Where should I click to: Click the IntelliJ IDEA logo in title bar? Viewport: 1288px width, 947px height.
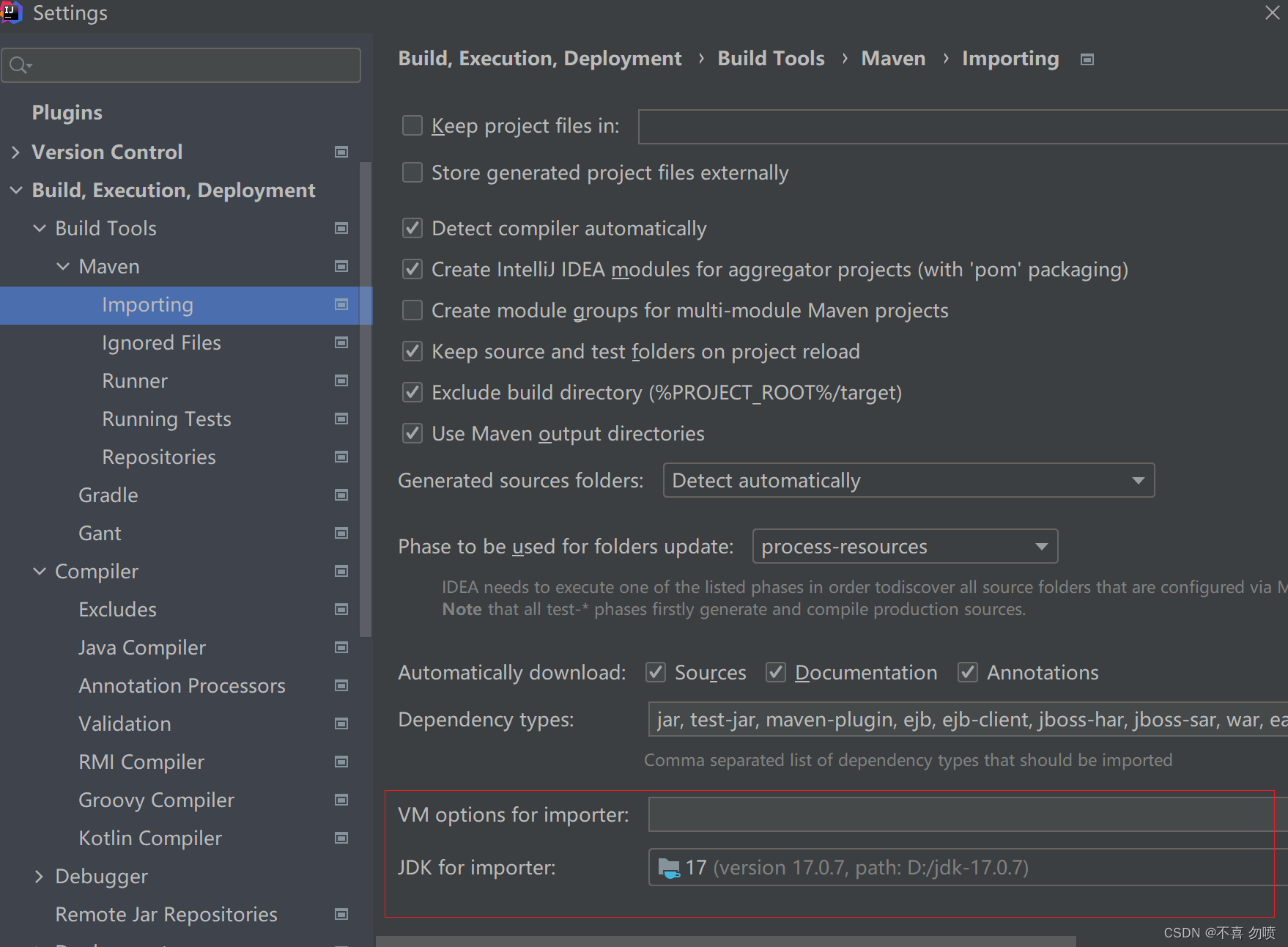tap(11, 12)
